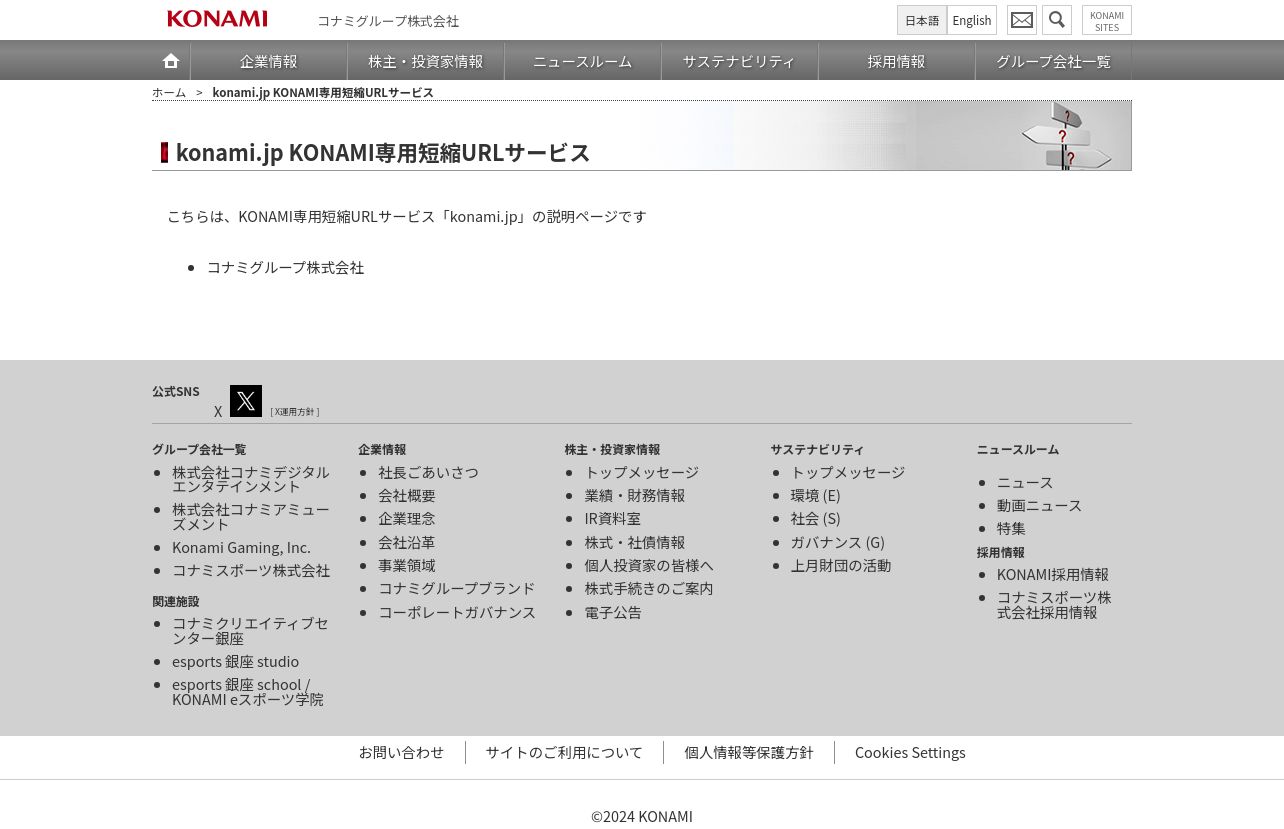Click the footer ニュースルーム column heading
1284x829 pixels.
coord(1018,449)
